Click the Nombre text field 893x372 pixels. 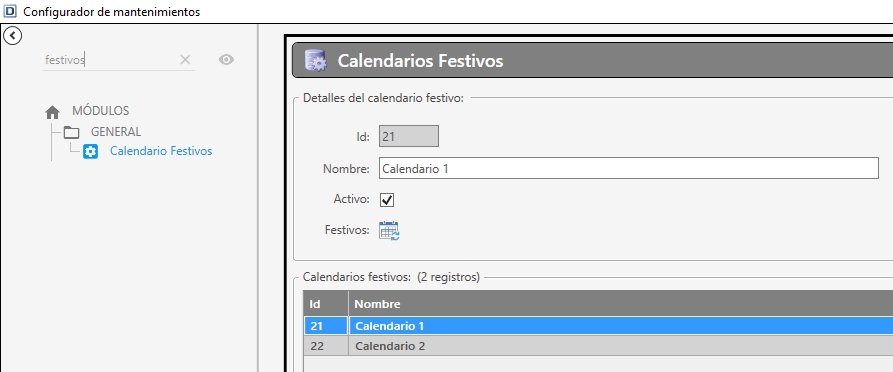629,168
